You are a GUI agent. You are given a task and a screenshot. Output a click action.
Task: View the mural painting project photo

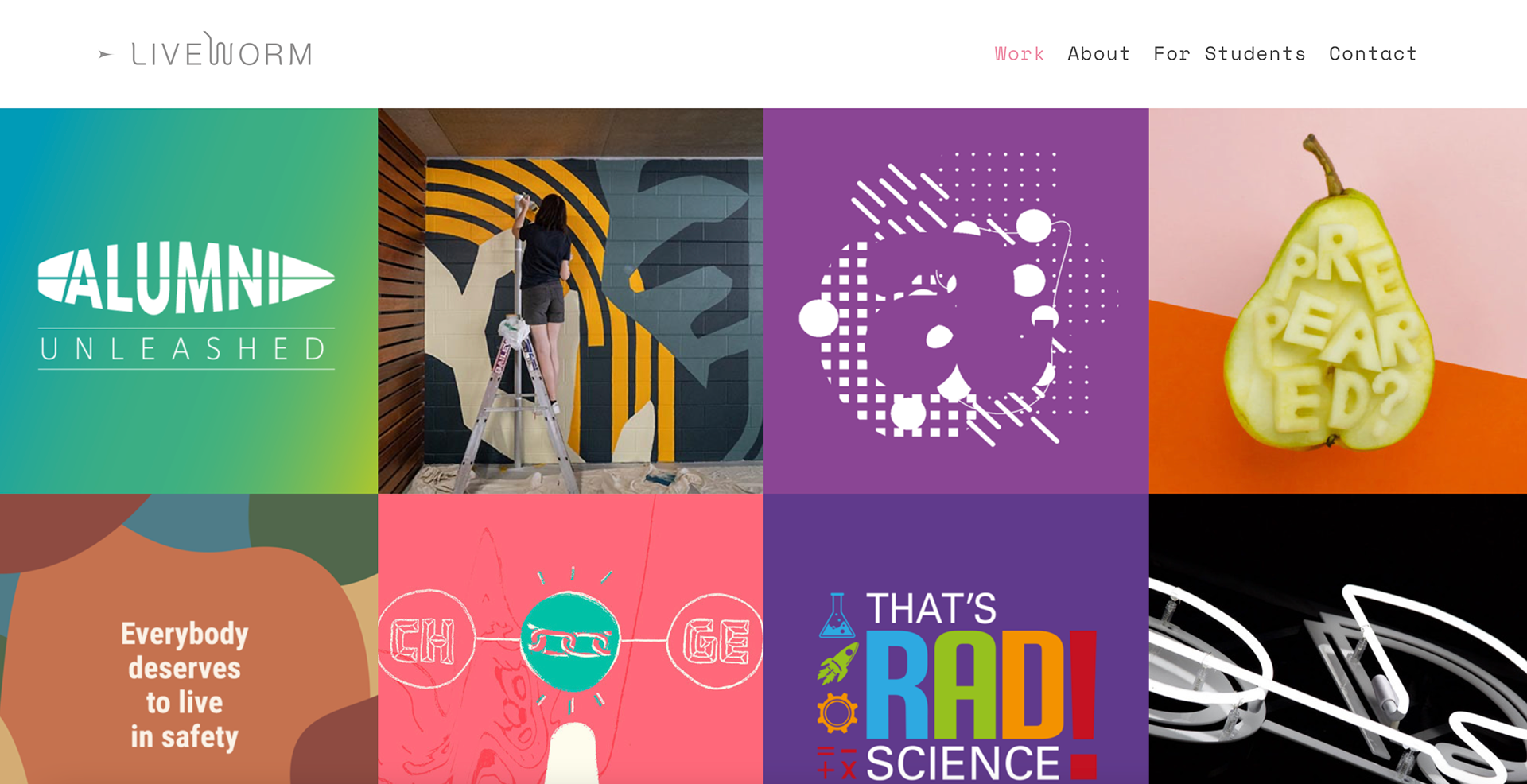[570, 301]
